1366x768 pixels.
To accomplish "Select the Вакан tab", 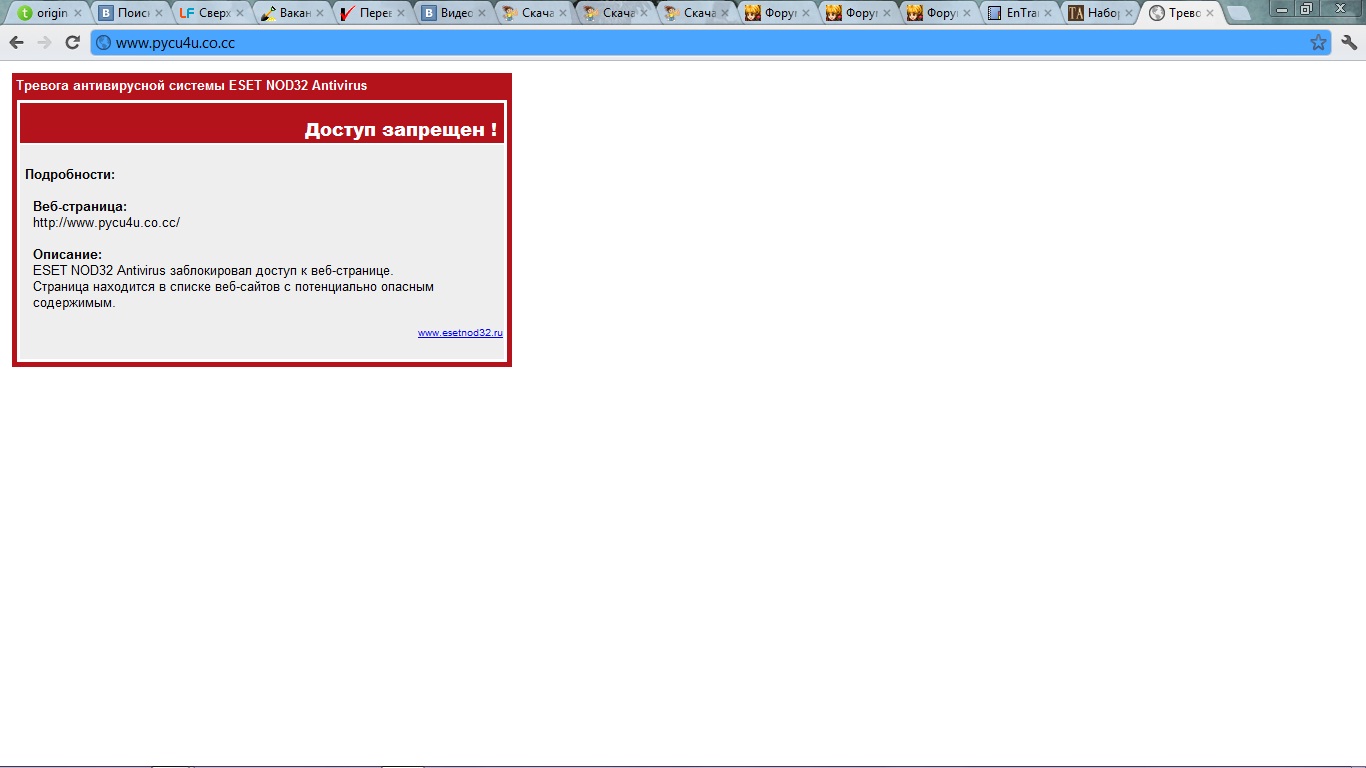I will [290, 14].
